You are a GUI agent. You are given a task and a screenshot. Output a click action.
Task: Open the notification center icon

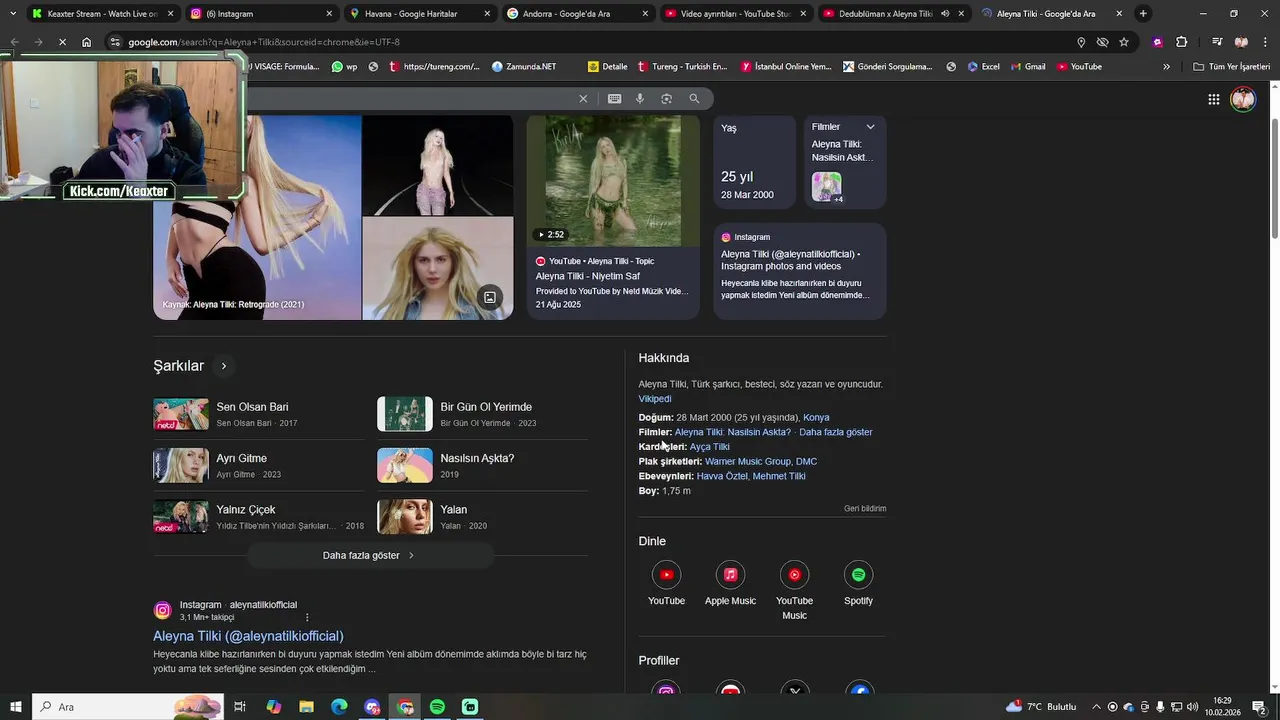pyautogui.click(x=1259, y=707)
